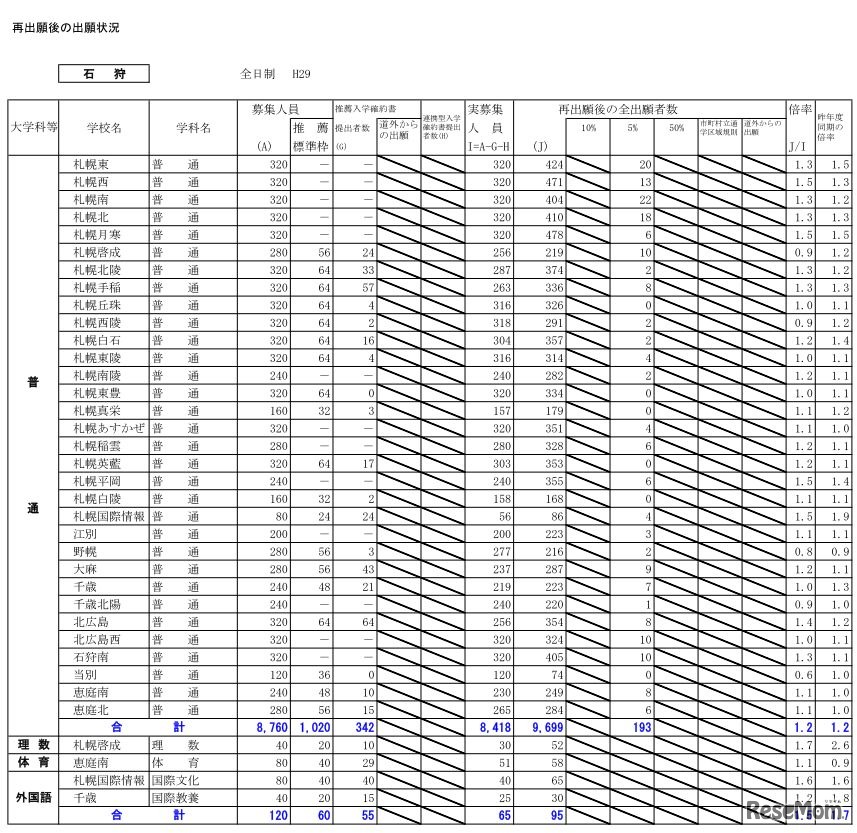Select the school name 札幌月寒

97,235
